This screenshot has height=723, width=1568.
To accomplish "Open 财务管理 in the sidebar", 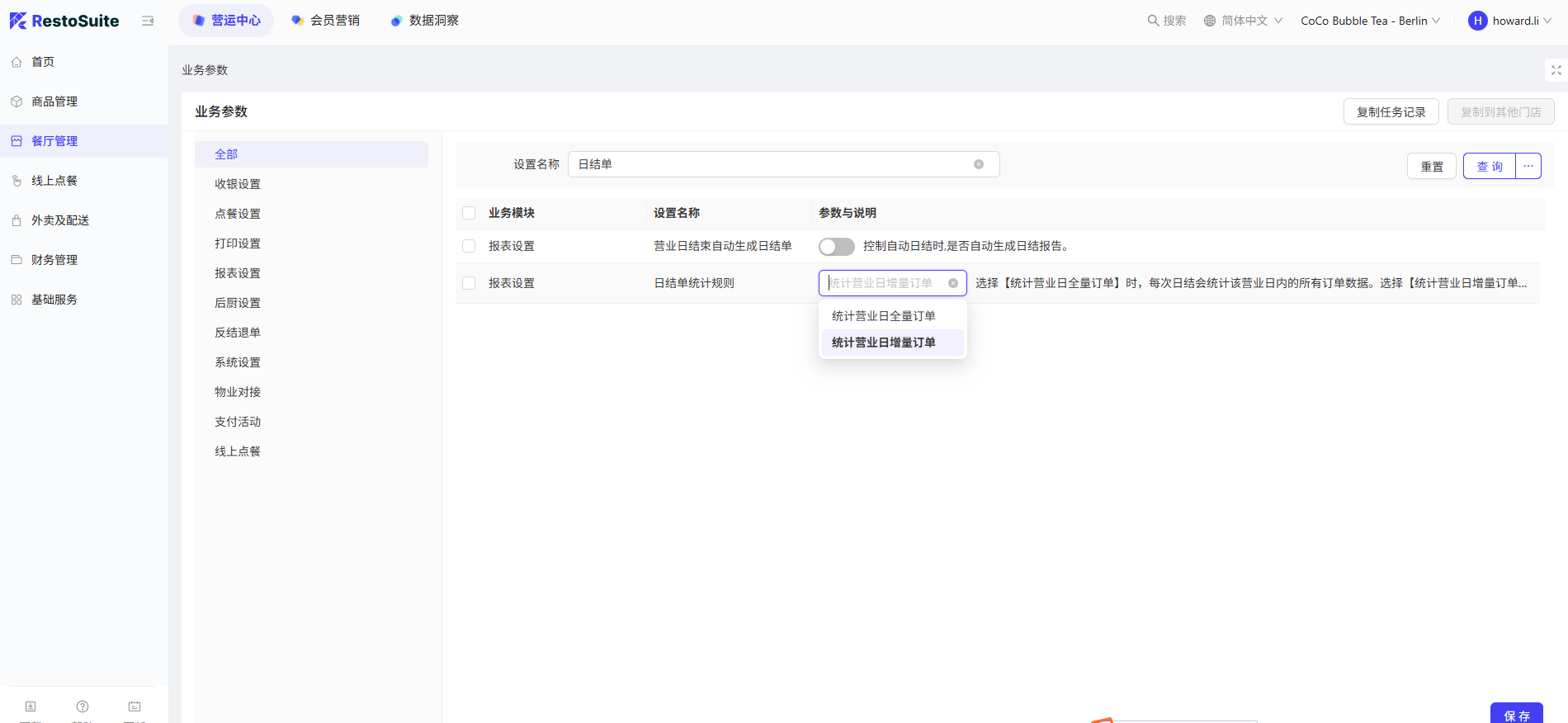I will pos(54,260).
